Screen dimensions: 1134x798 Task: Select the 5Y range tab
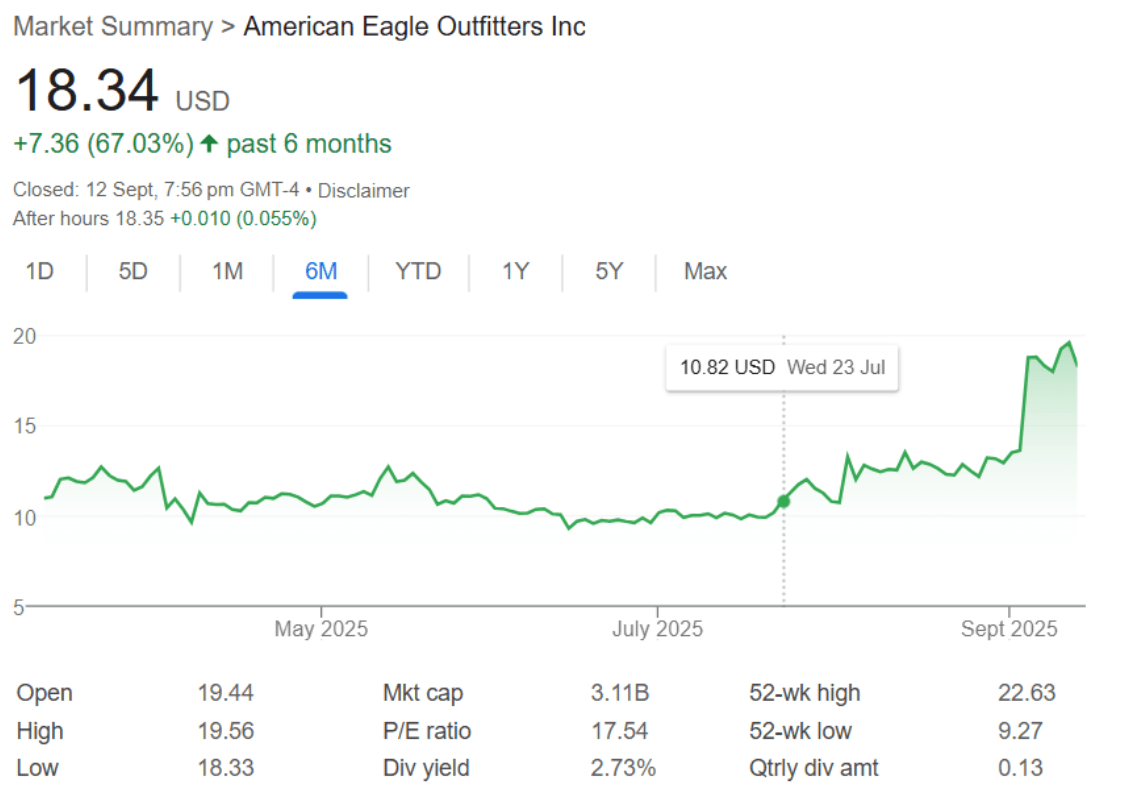[x=609, y=271]
